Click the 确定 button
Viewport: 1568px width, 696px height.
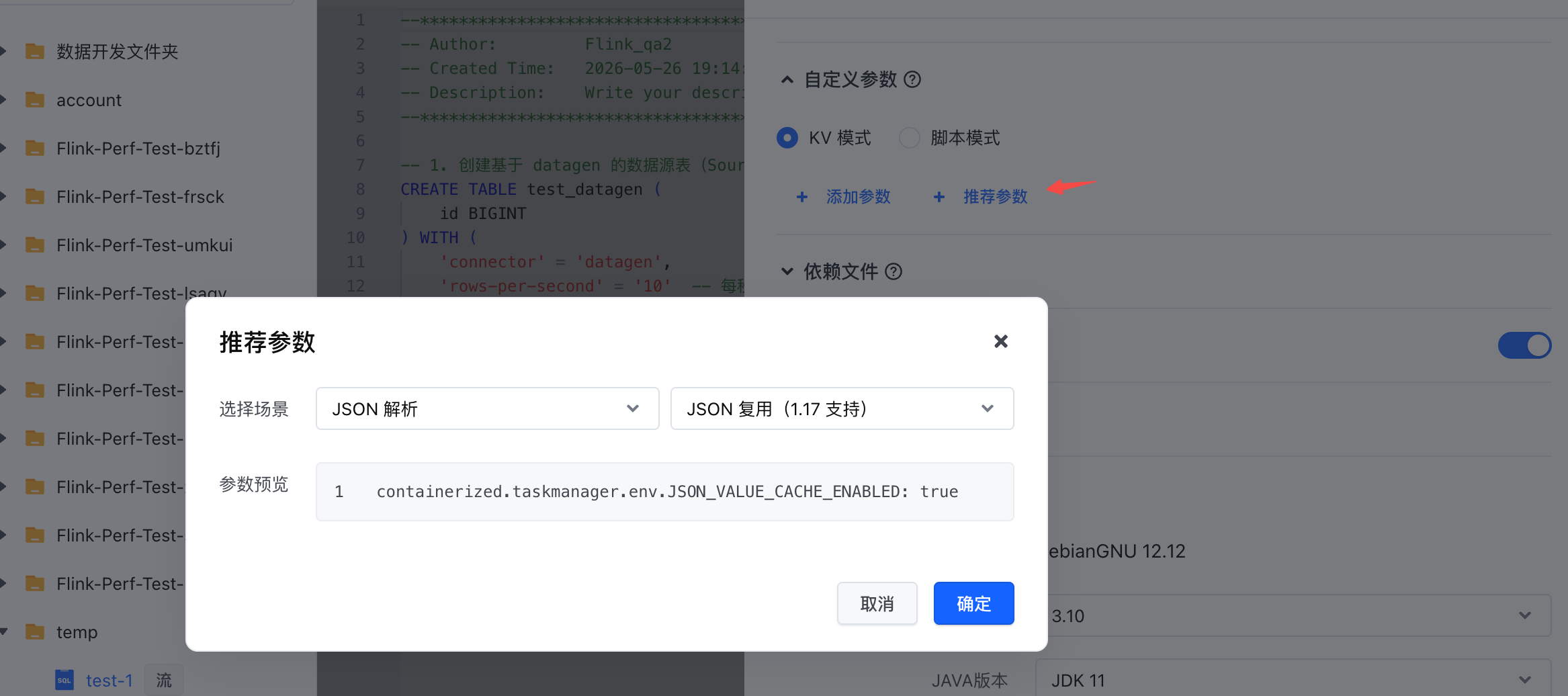pos(973,603)
